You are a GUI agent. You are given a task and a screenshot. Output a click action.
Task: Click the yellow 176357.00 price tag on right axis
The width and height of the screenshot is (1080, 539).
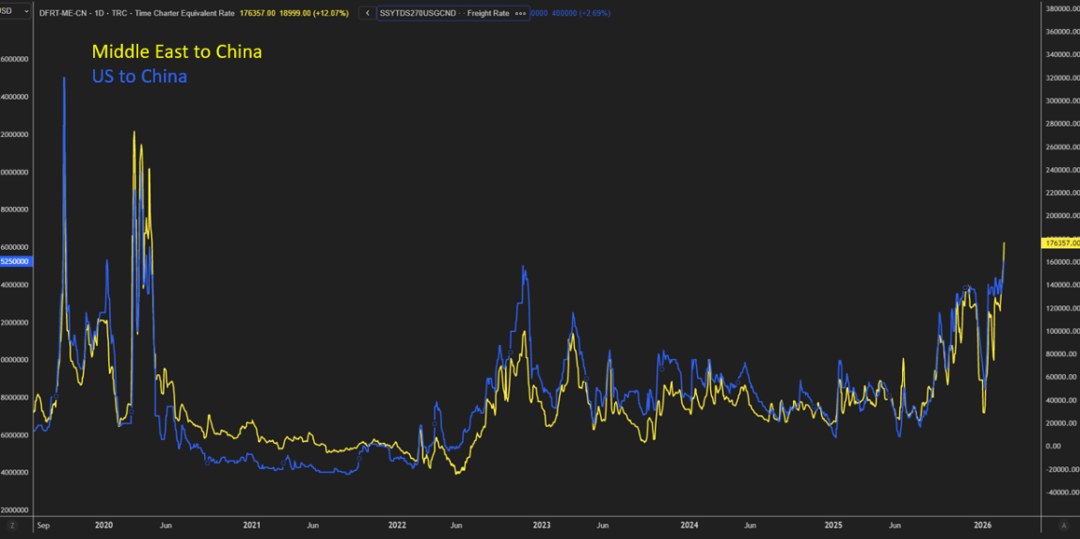tap(1060, 243)
